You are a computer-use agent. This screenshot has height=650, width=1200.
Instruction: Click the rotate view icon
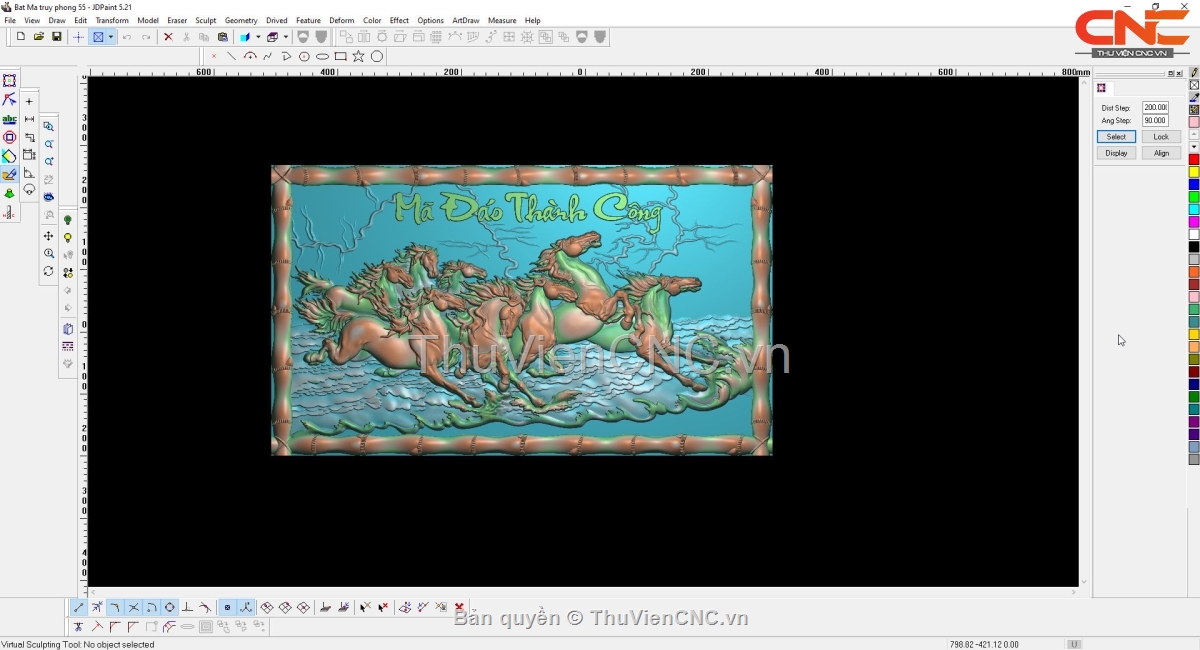coord(48,271)
